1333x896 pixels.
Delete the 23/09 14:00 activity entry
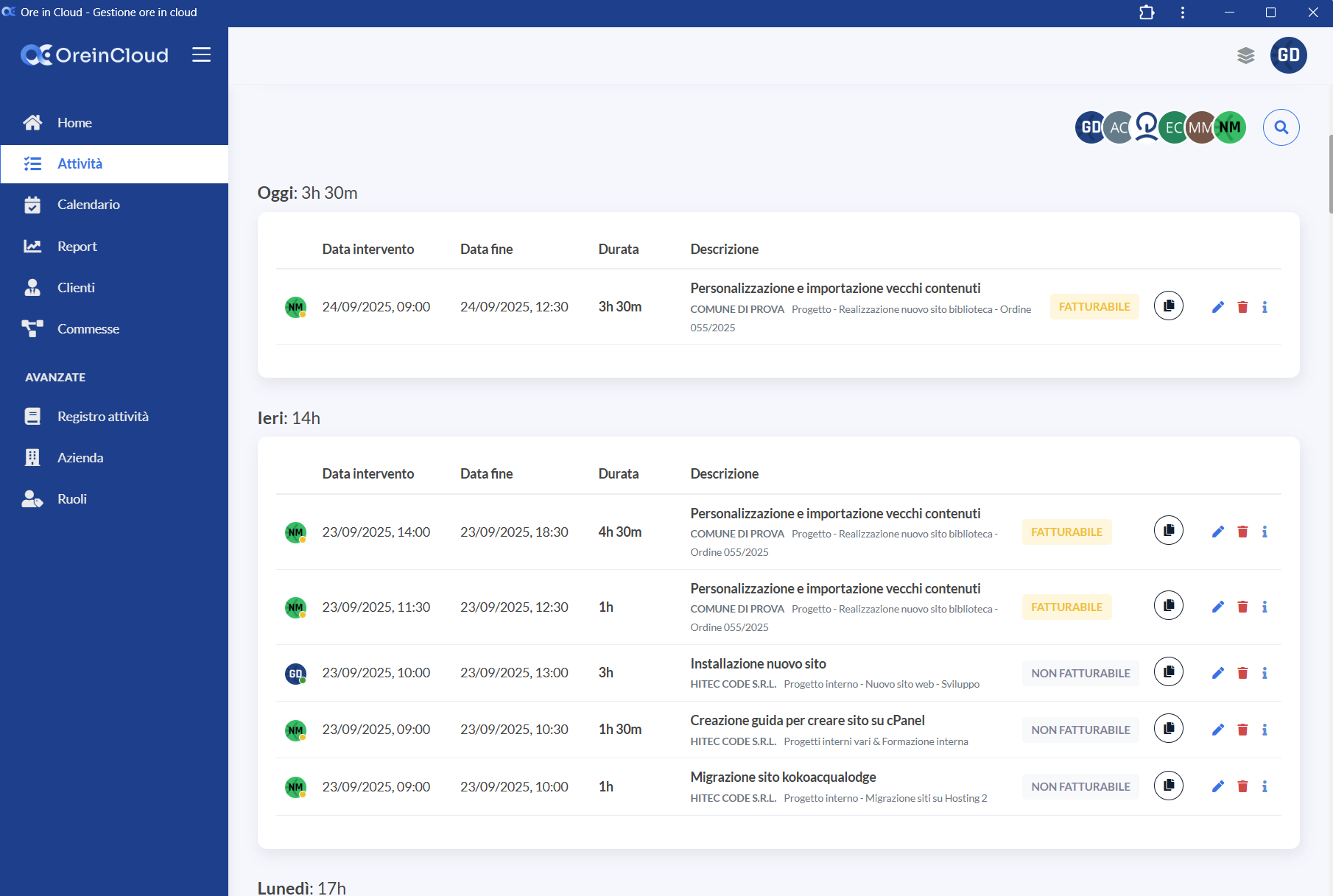(x=1242, y=532)
